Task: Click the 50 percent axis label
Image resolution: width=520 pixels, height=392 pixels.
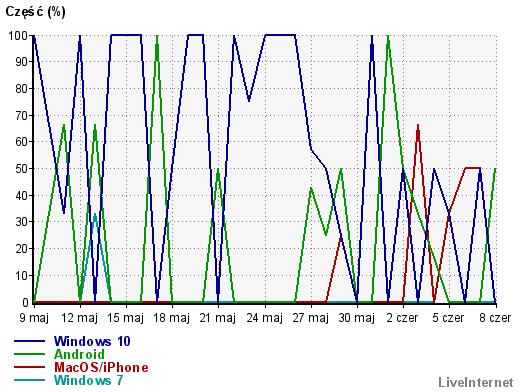Action: pos(22,169)
